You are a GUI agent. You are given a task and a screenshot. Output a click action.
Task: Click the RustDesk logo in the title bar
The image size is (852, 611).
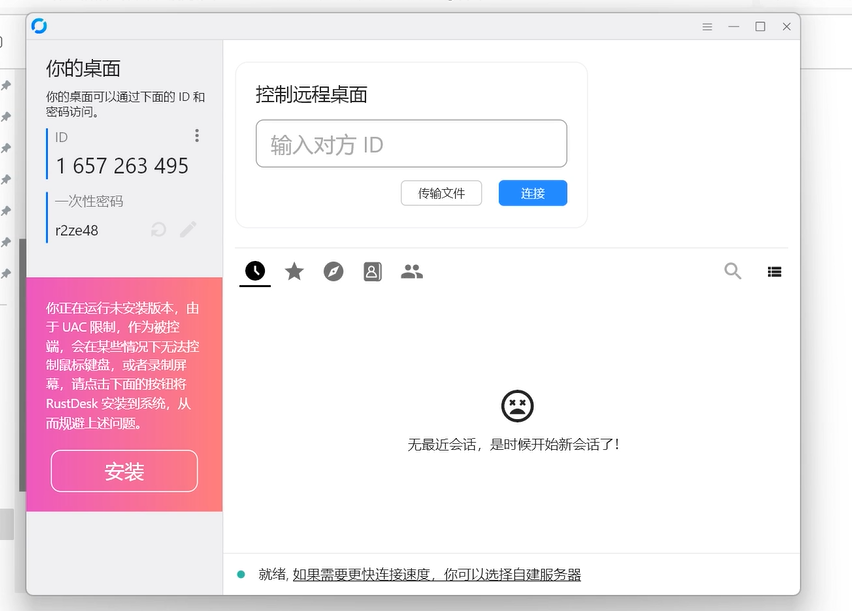(x=39, y=26)
